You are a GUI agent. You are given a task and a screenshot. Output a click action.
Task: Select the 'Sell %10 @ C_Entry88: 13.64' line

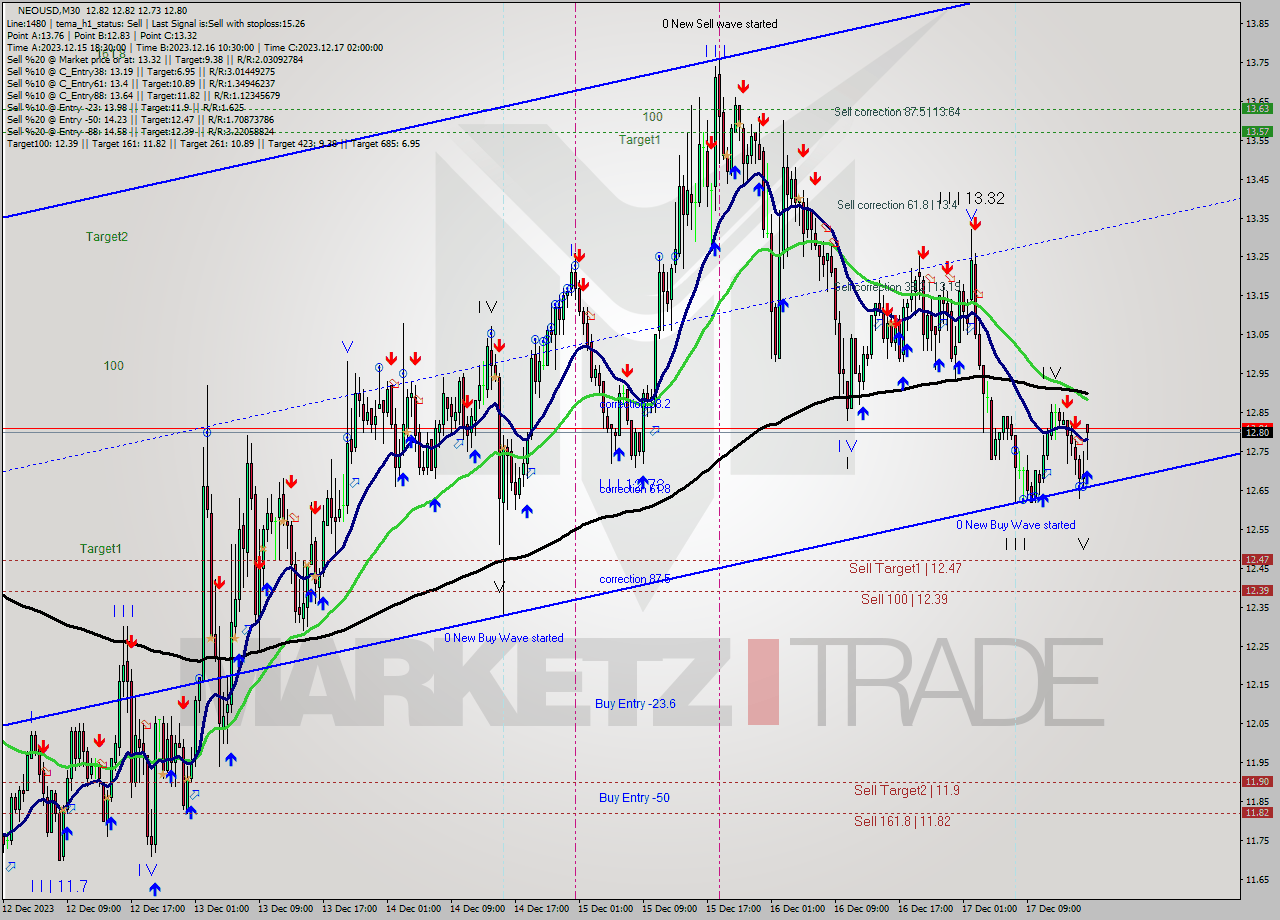pos(143,95)
